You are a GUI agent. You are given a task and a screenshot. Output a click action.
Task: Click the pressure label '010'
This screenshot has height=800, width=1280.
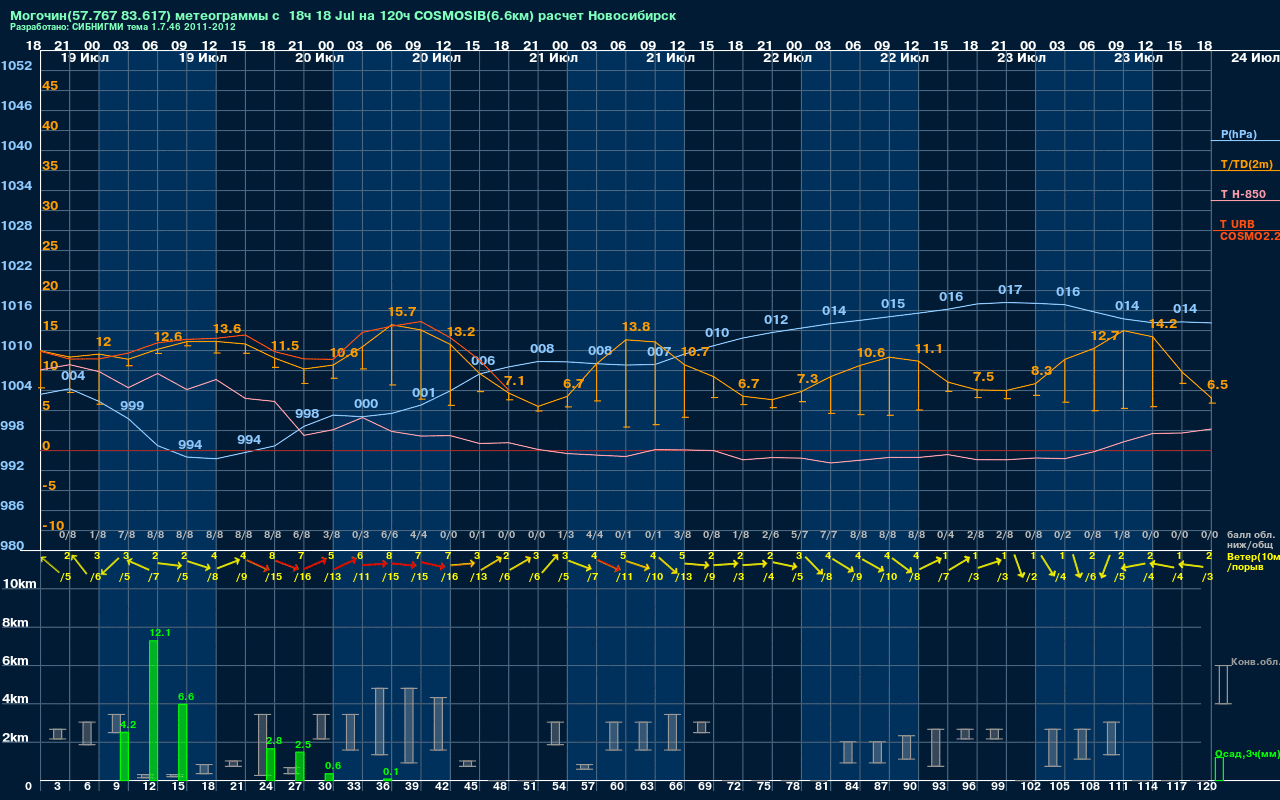(x=717, y=333)
